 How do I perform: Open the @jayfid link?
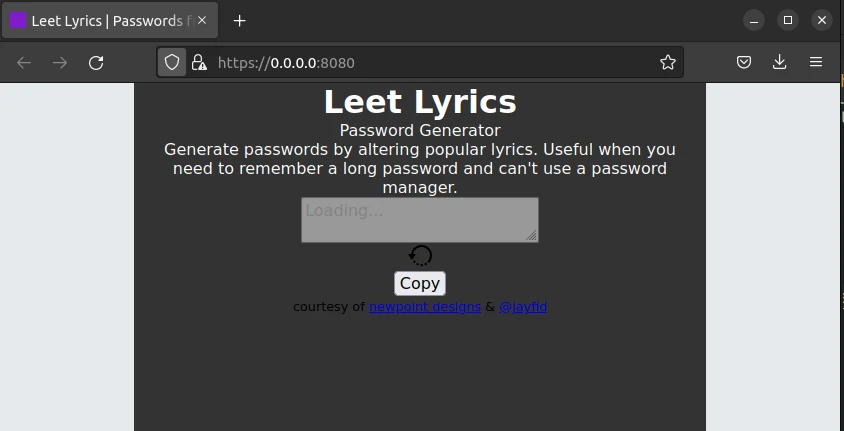(x=522, y=307)
